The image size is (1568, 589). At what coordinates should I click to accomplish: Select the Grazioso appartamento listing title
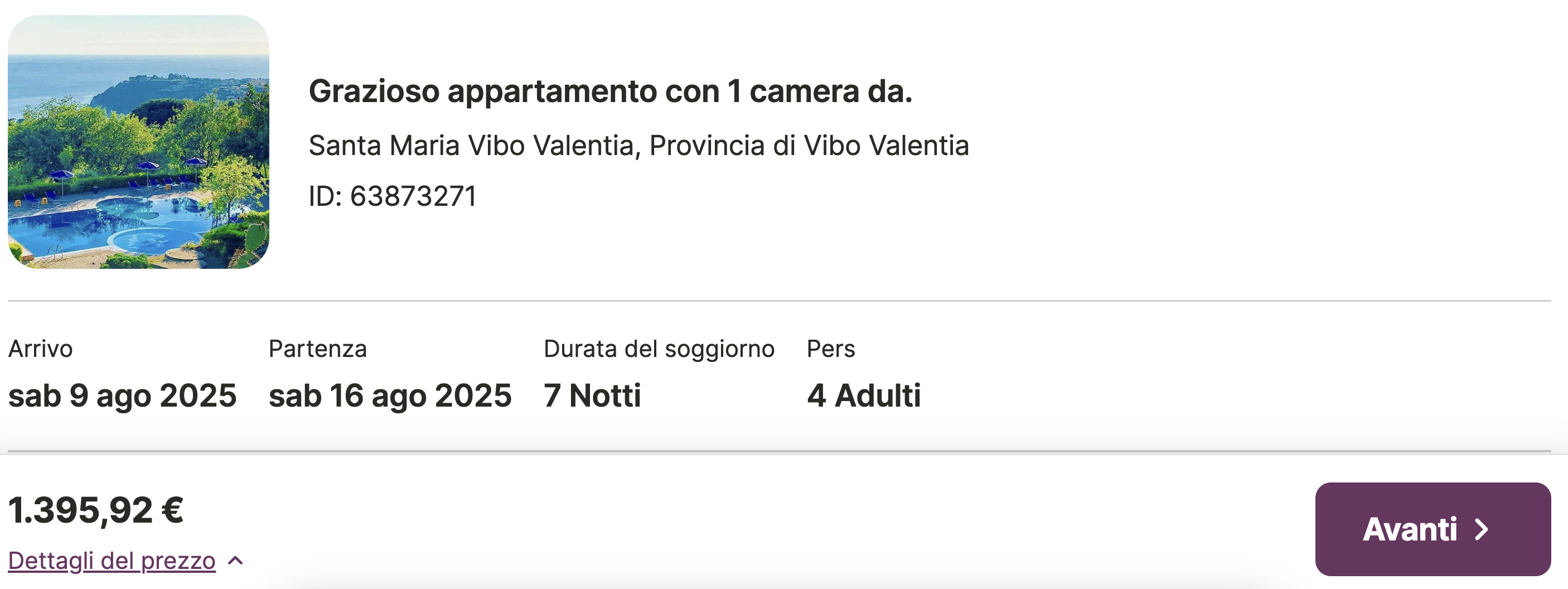(x=611, y=91)
